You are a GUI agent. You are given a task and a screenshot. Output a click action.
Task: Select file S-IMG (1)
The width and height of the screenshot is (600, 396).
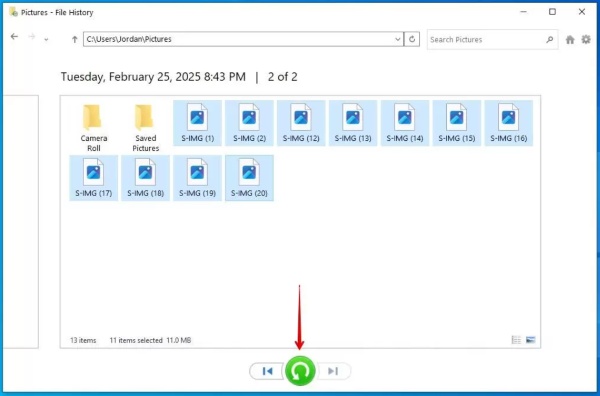[x=197, y=123]
